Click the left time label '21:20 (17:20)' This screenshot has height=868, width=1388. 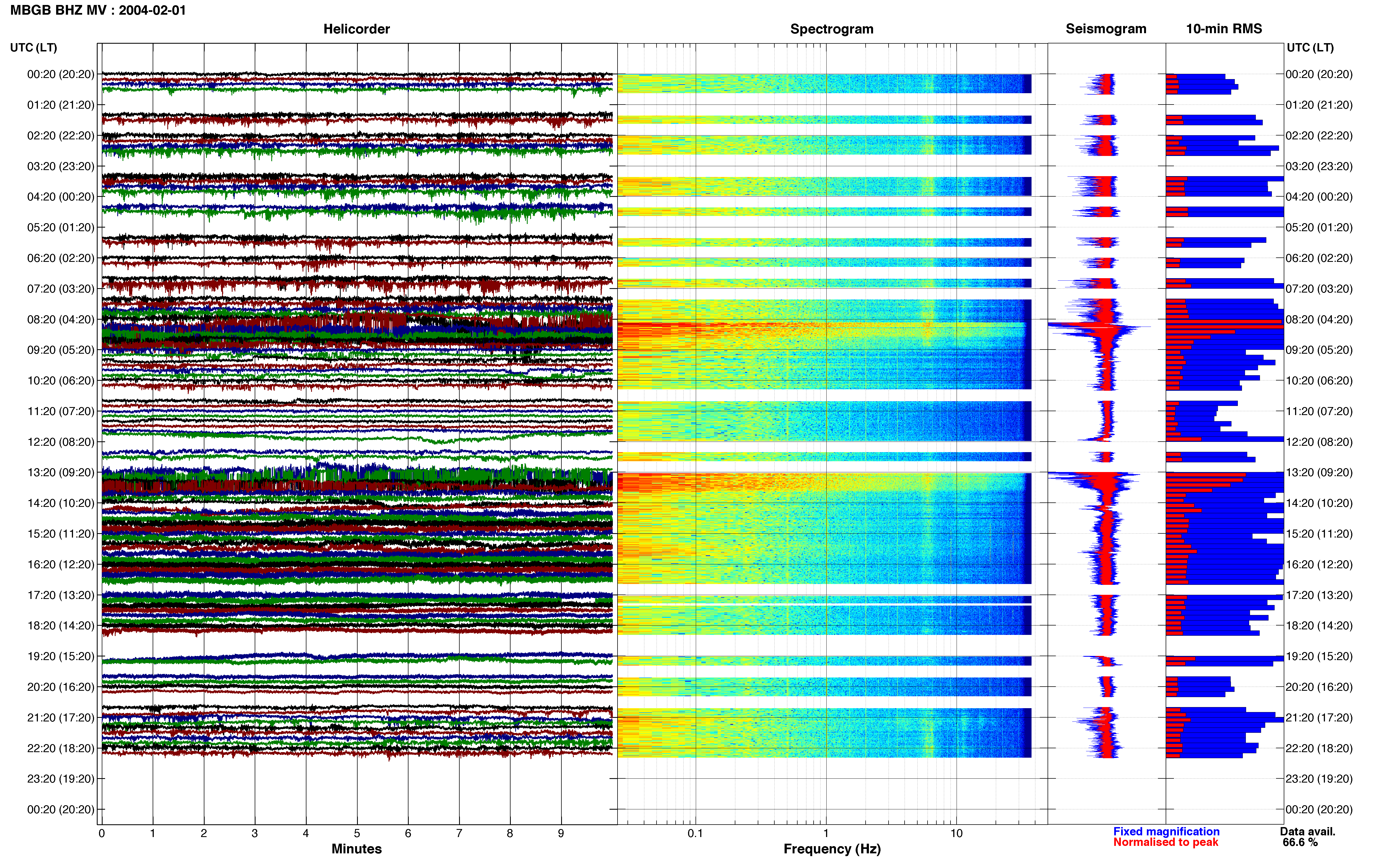pyautogui.click(x=61, y=718)
